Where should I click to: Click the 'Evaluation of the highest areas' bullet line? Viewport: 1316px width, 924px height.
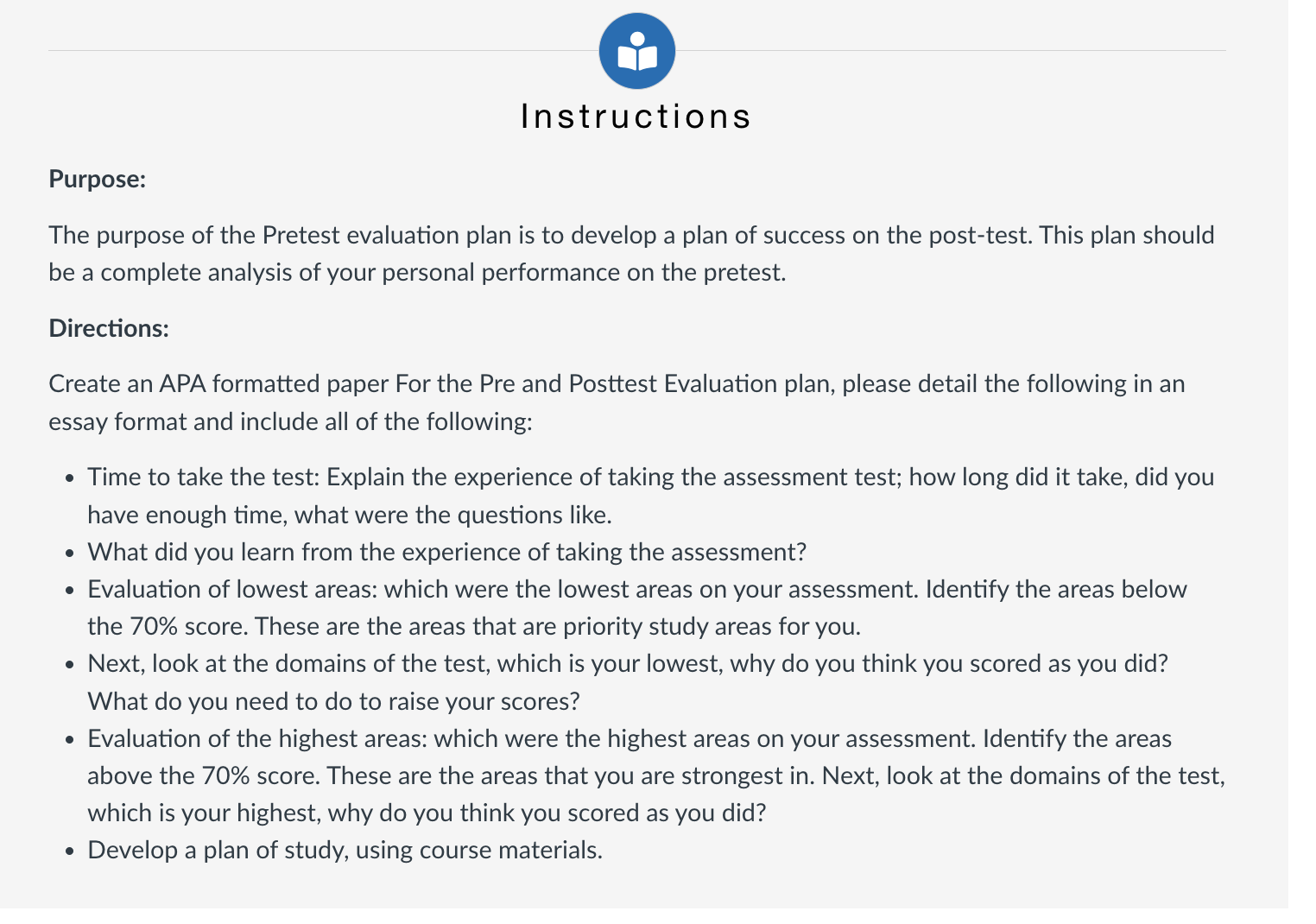[630, 738]
